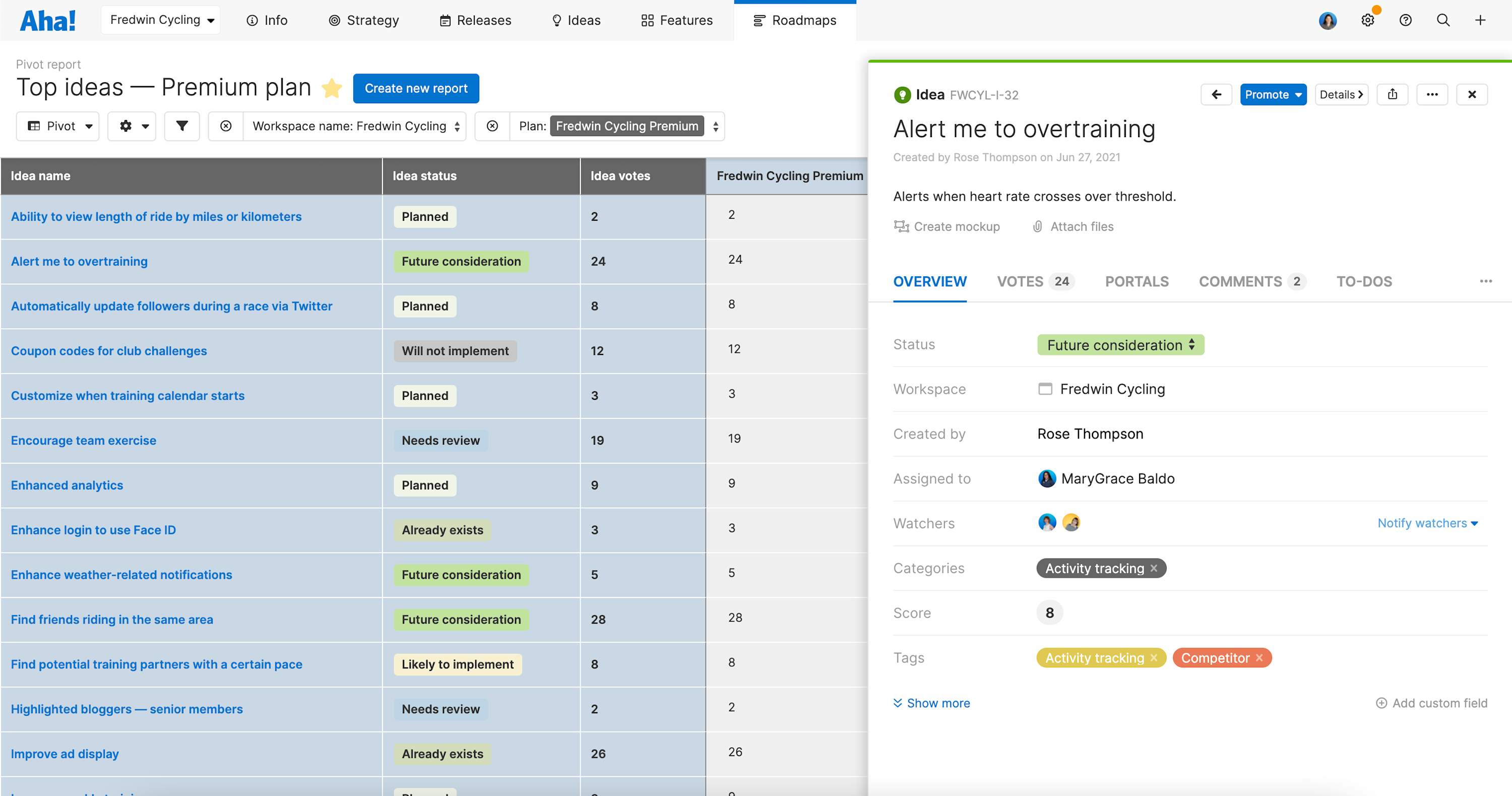Open the Future consideration status dropdown
The height and width of the screenshot is (796, 1512).
(1119, 345)
